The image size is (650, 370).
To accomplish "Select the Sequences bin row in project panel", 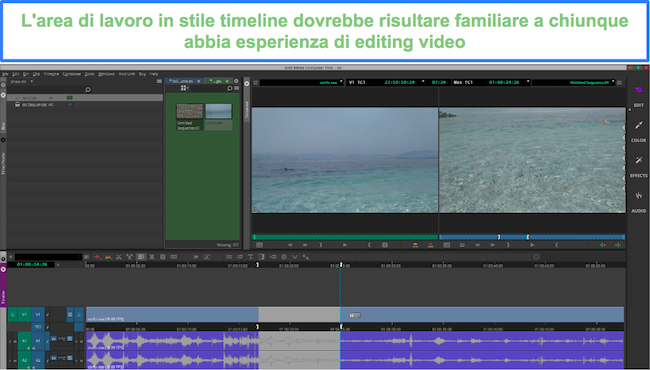I will 85,105.
